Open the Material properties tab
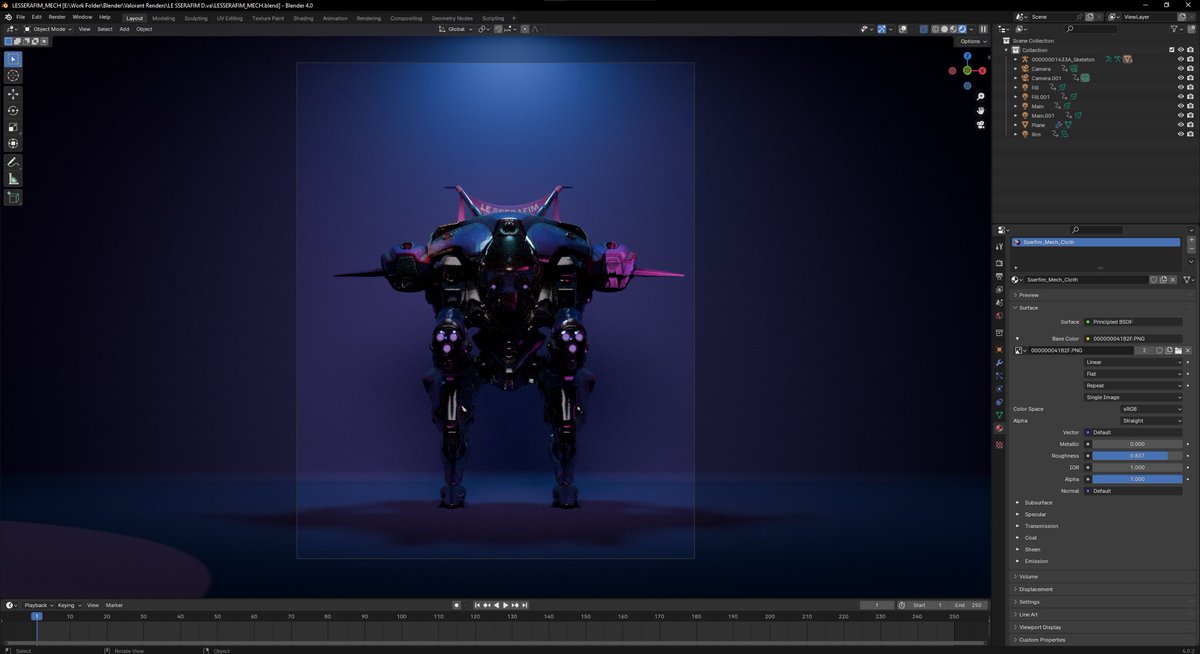This screenshot has width=1200, height=654. 999,428
